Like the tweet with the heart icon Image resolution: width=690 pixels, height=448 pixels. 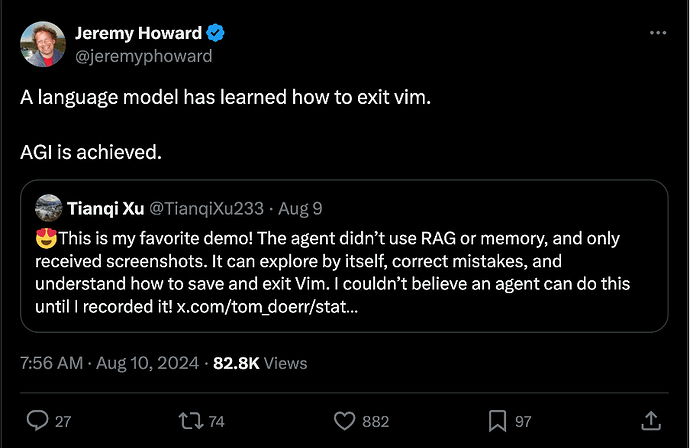point(345,421)
